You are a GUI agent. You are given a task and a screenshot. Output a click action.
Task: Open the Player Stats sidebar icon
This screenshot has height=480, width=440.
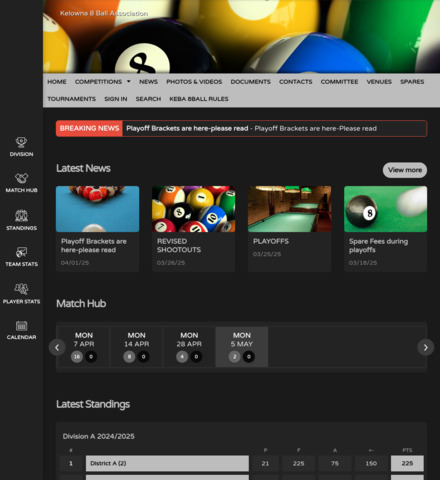tap(21, 289)
